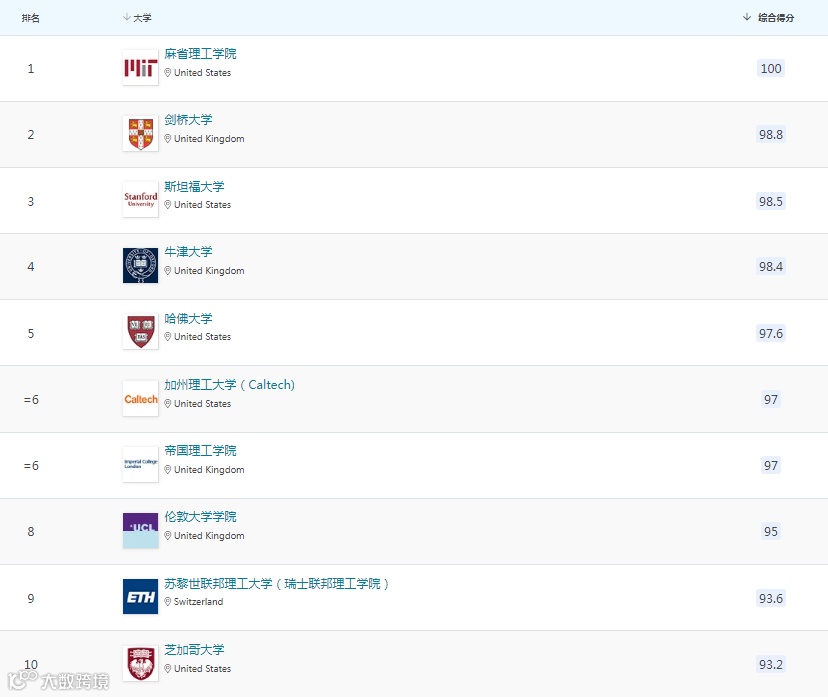
Task: Click the Oxford University crest logo
Action: coord(140,266)
